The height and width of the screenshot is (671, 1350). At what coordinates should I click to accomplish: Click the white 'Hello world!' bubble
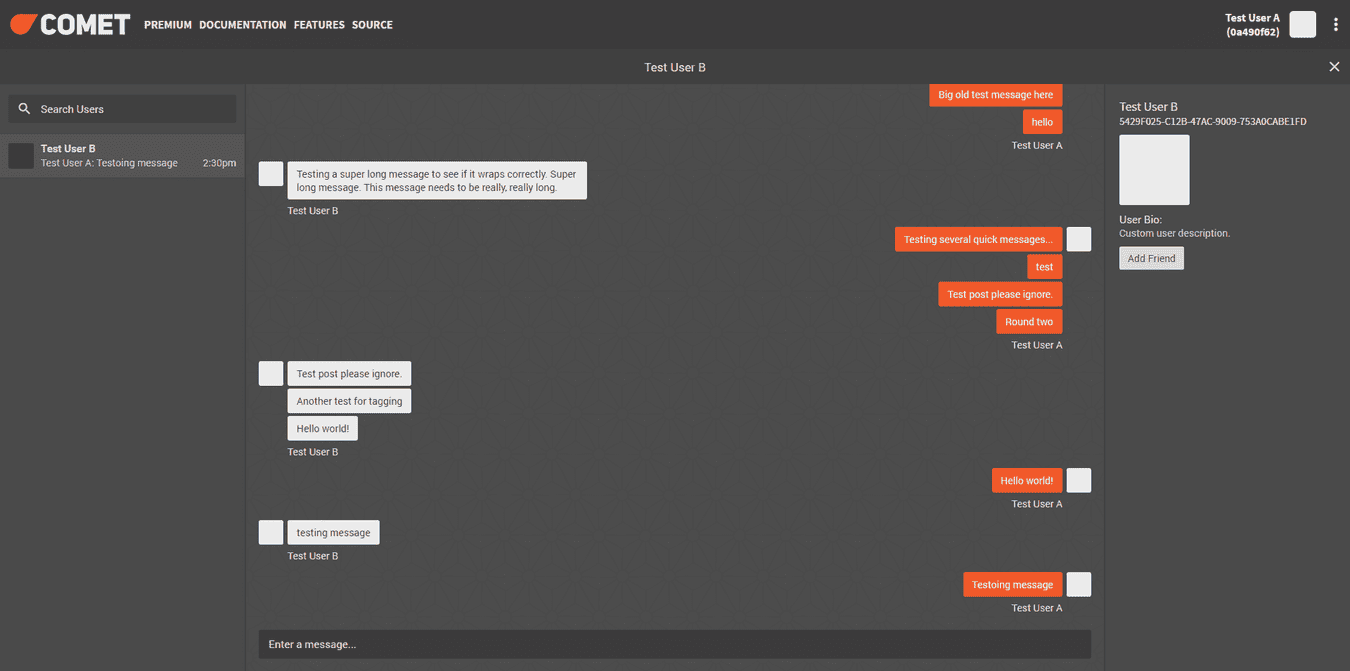click(x=323, y=428)
